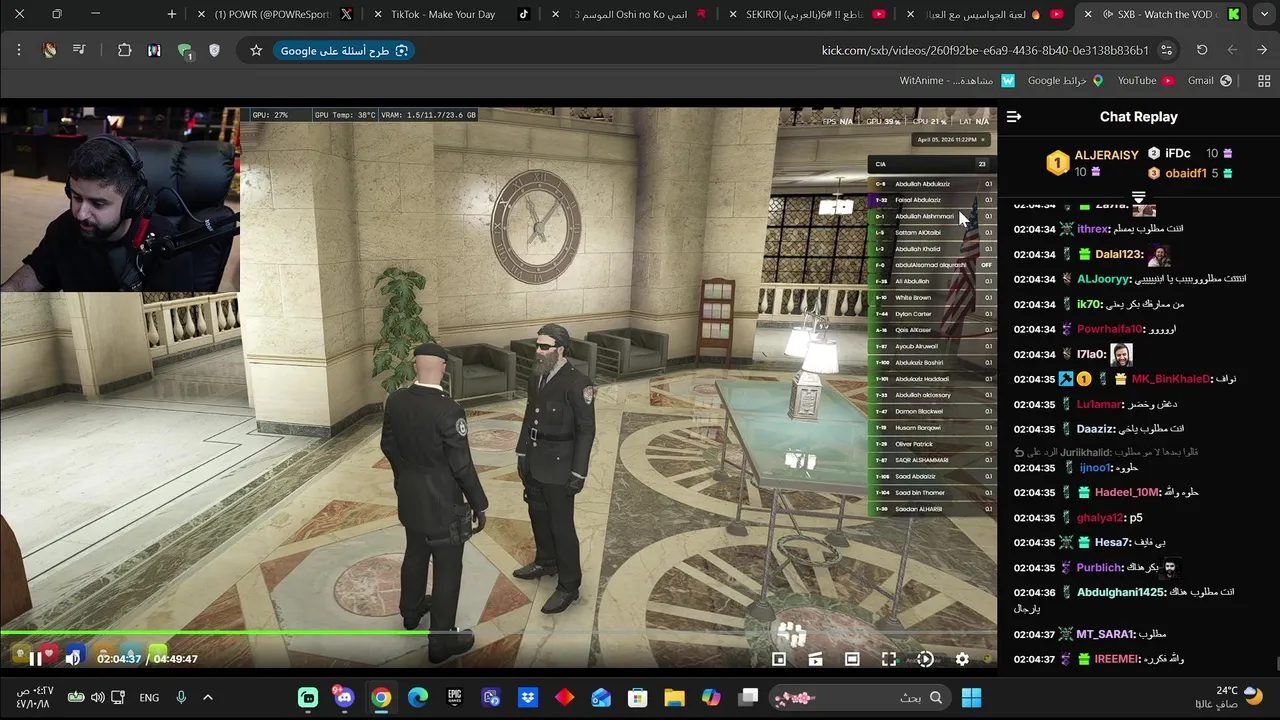Viewport: 1280px width, 720px height.
Task: Switch ENG keyboard language
Action: pos(149,698)
